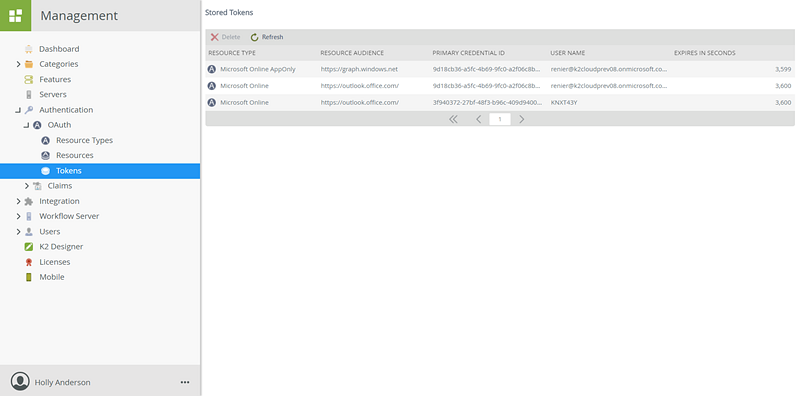Image resolution: width=800 pixels, height=396 pixels.
Task: Click the Features icon
Action: (x=29, y=80)
